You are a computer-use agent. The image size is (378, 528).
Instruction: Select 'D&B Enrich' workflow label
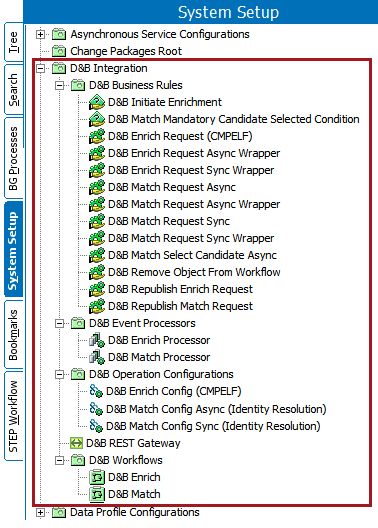click(x=134, y=477)
